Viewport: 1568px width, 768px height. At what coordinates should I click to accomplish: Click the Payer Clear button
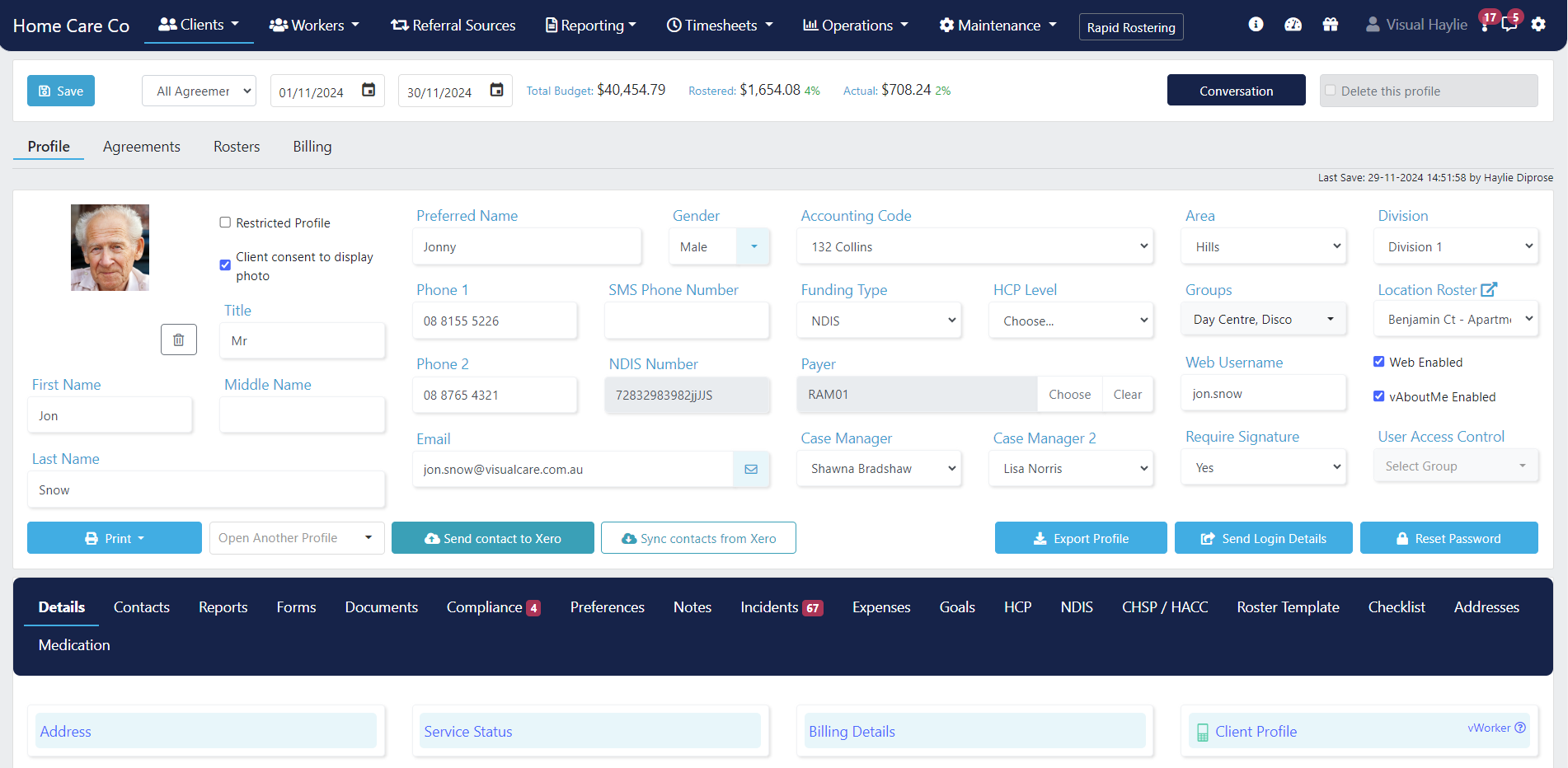click(x=1128, y=394)
